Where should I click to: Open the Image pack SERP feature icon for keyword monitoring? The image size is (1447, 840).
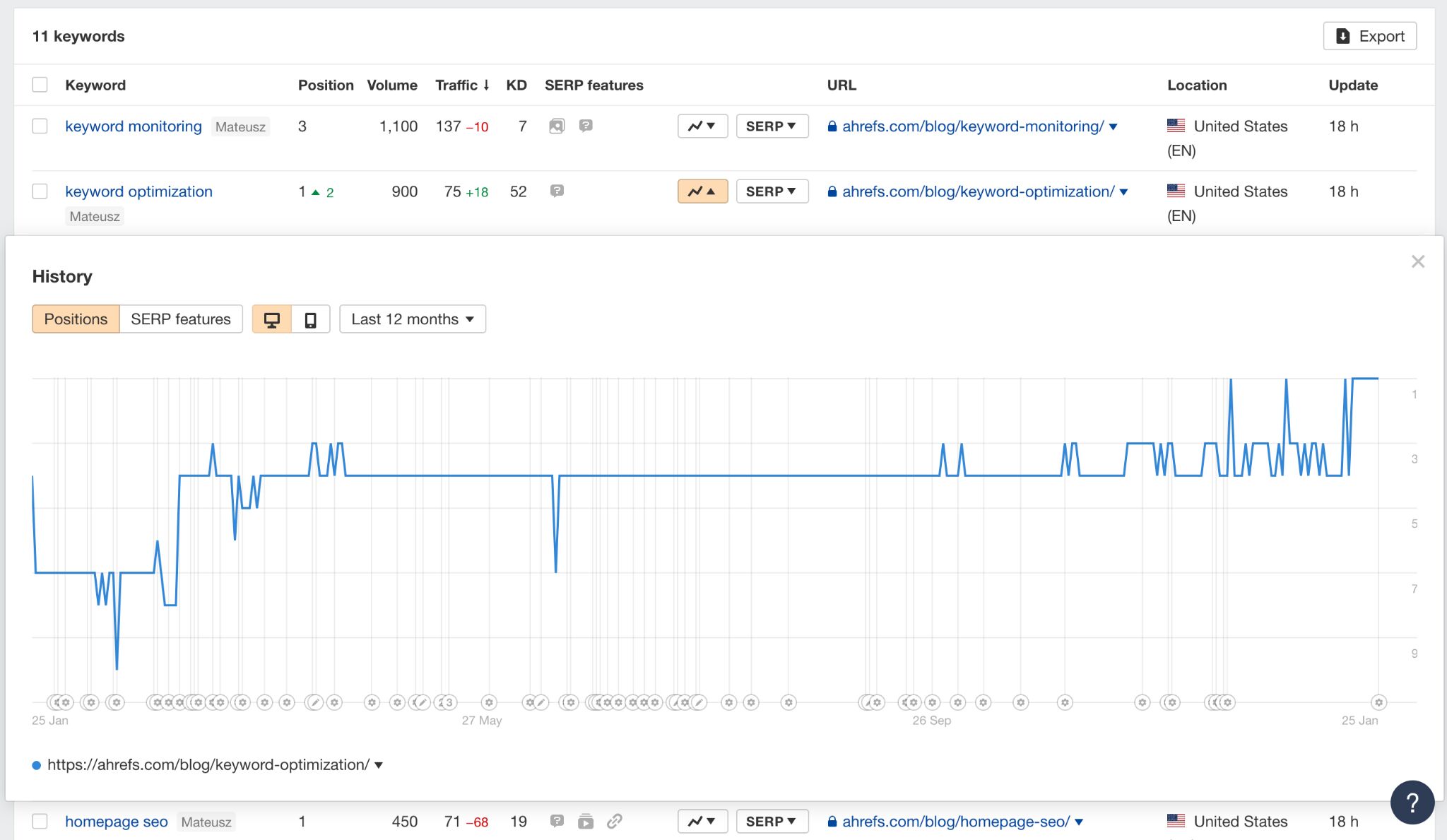(x=557, y=126)
